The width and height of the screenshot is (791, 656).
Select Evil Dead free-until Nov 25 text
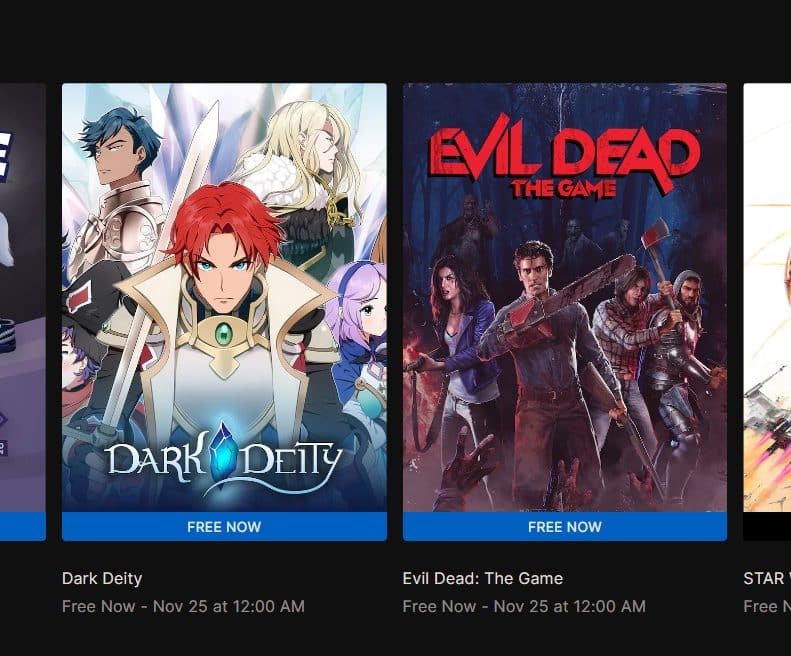(x=524, y=606)
